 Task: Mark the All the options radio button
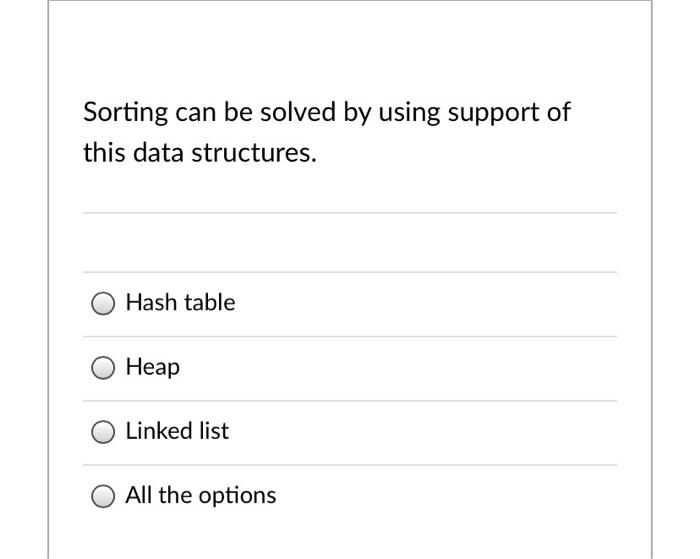click(x=103, y=496)
